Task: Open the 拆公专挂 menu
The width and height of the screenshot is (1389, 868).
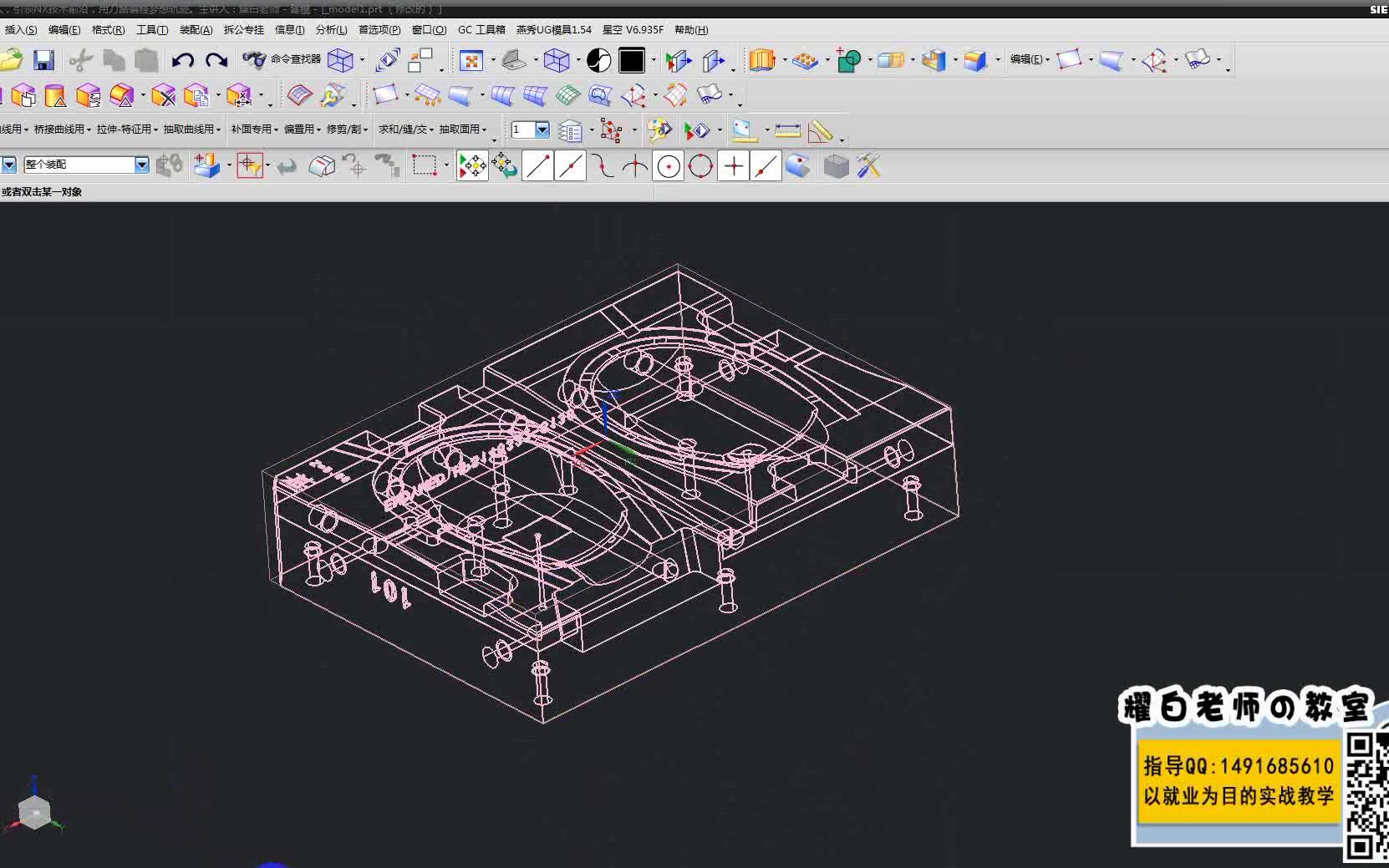Action: coord(244,30)
